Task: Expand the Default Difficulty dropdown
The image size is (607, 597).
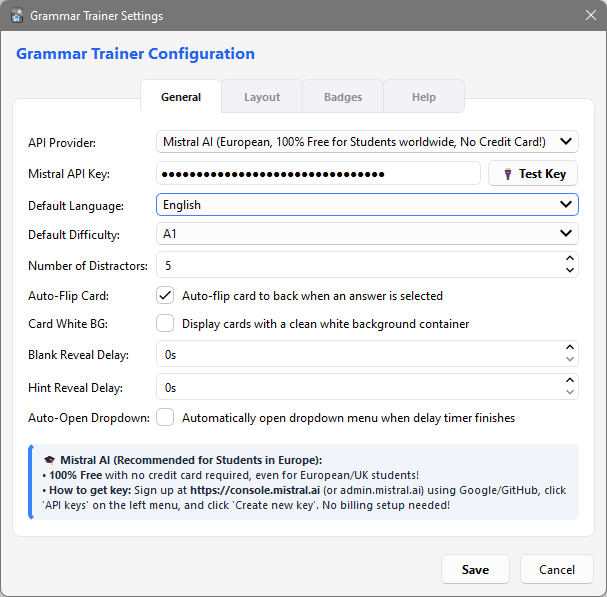Action: (367, 233)
